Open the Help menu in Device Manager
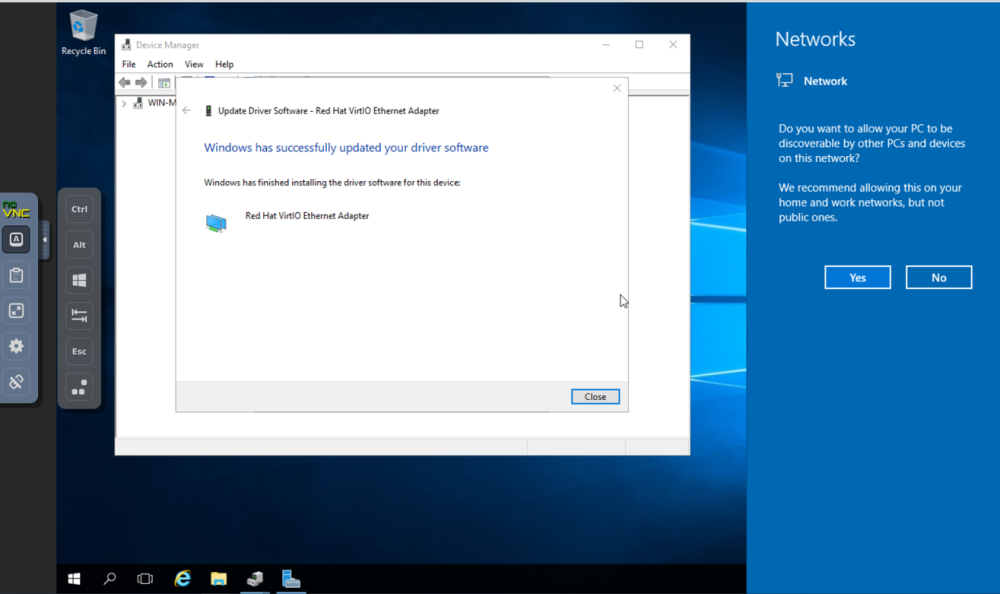 coord(224,64)
